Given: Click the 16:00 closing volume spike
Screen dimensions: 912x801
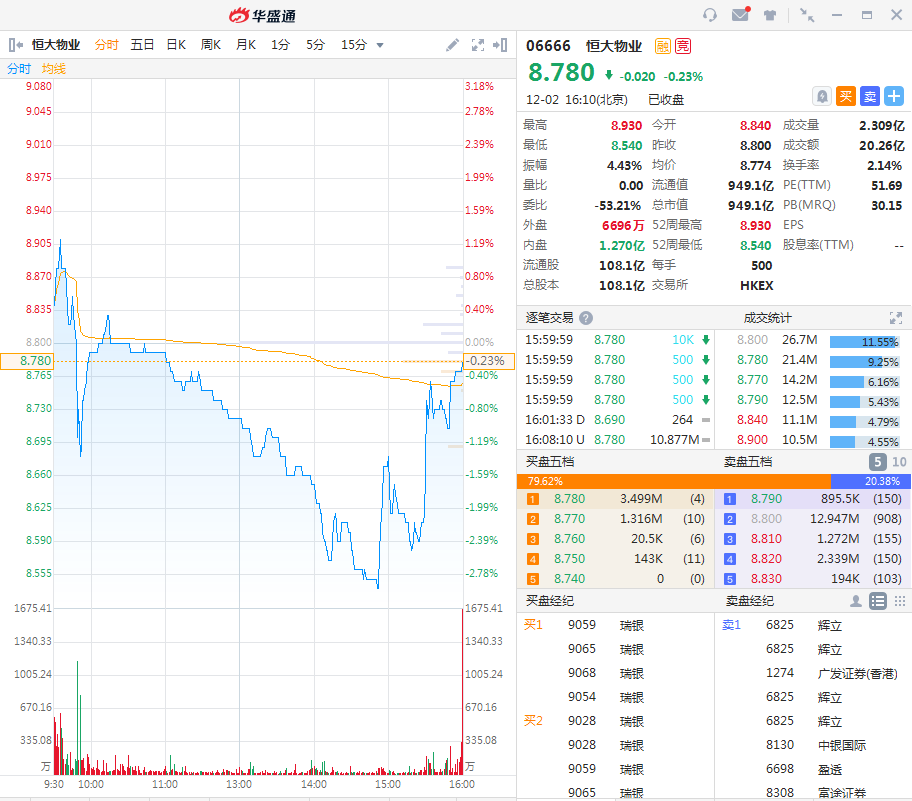Looking at the screenshot, I should (x=463, y=691).
